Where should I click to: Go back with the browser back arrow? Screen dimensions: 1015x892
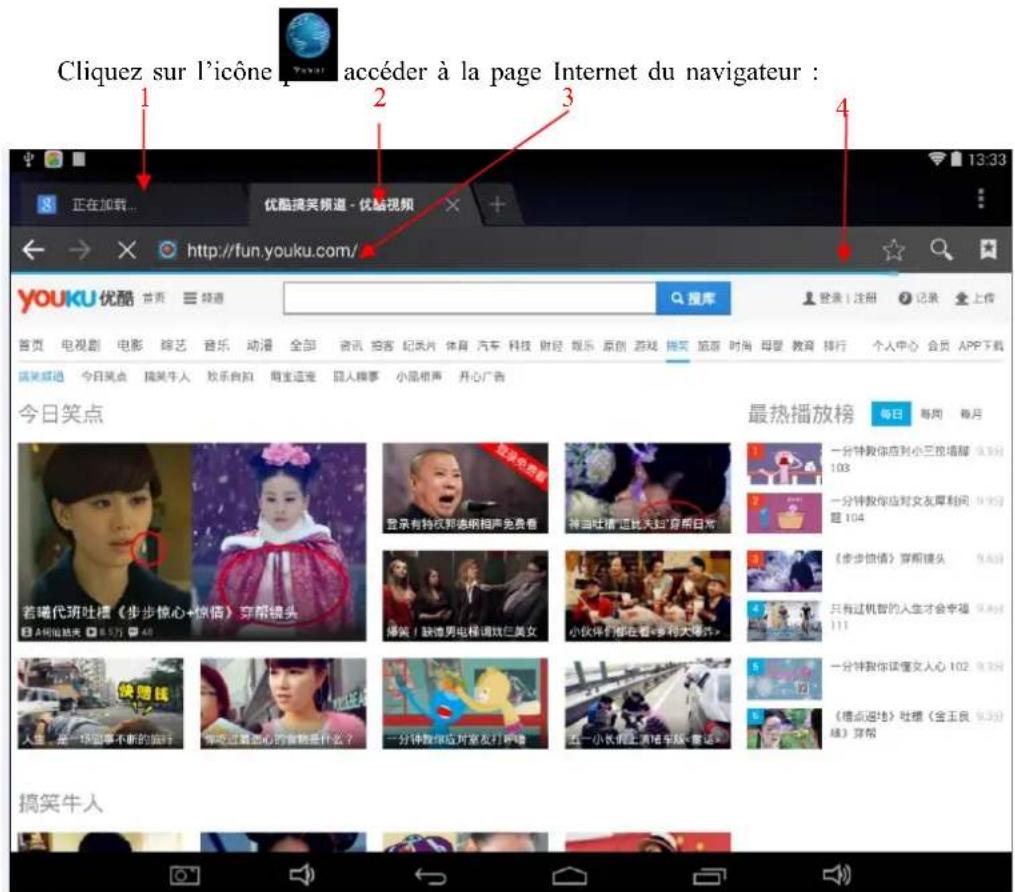click(x=33, y=249)
